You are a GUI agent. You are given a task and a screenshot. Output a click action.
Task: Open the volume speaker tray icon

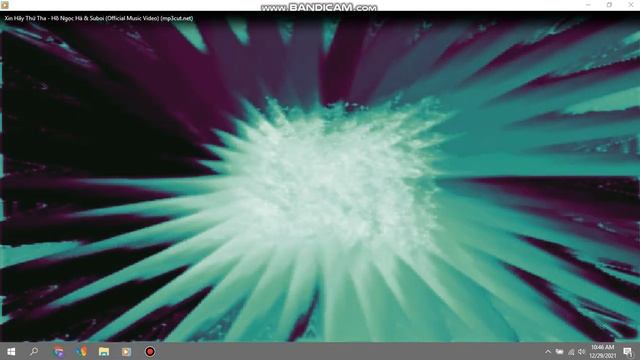tap(582, 351)
